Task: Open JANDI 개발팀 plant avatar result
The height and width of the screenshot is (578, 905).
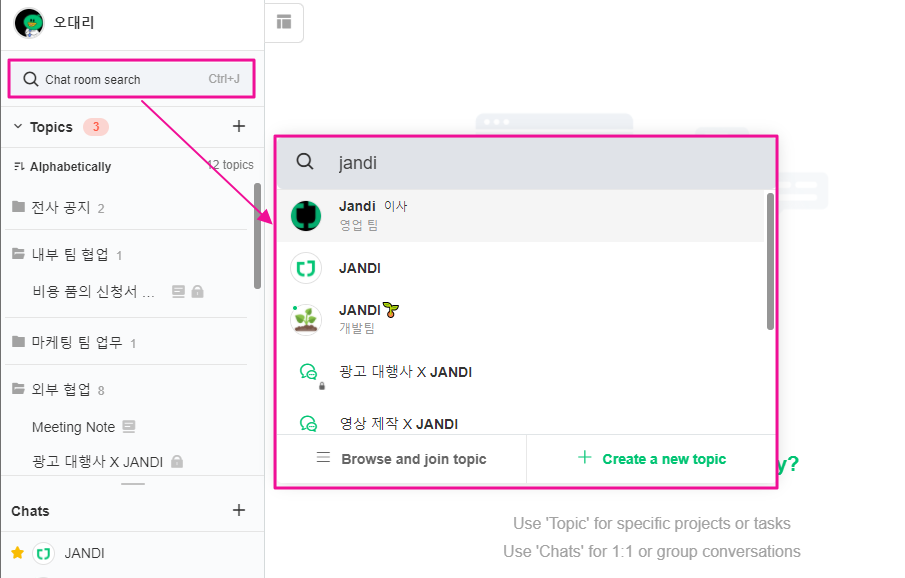Action: (306, 319)
